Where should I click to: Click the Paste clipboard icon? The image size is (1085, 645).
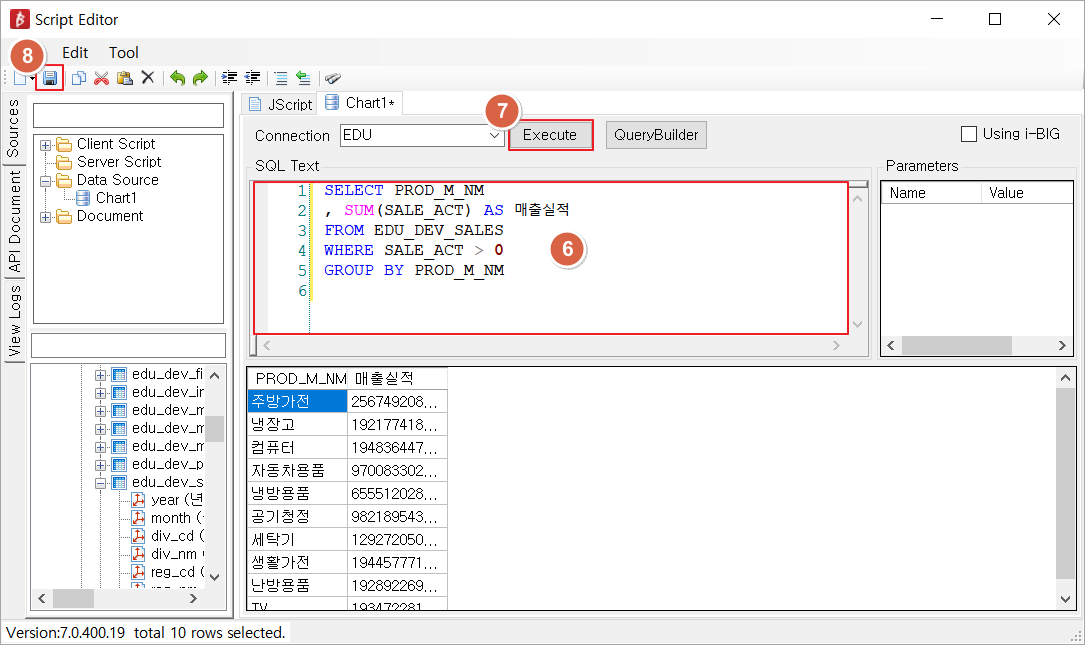coord(124,78)
